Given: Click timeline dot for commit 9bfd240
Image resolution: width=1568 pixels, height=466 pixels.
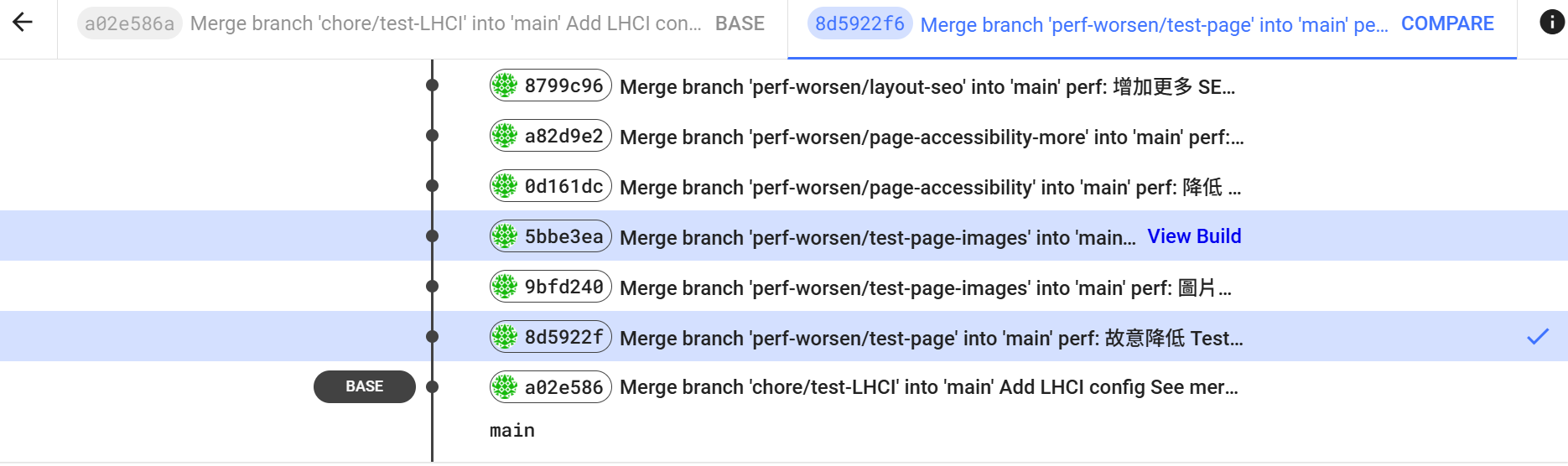Looking at the screenshot, I should pyautogui.click(x=432, y=287).
